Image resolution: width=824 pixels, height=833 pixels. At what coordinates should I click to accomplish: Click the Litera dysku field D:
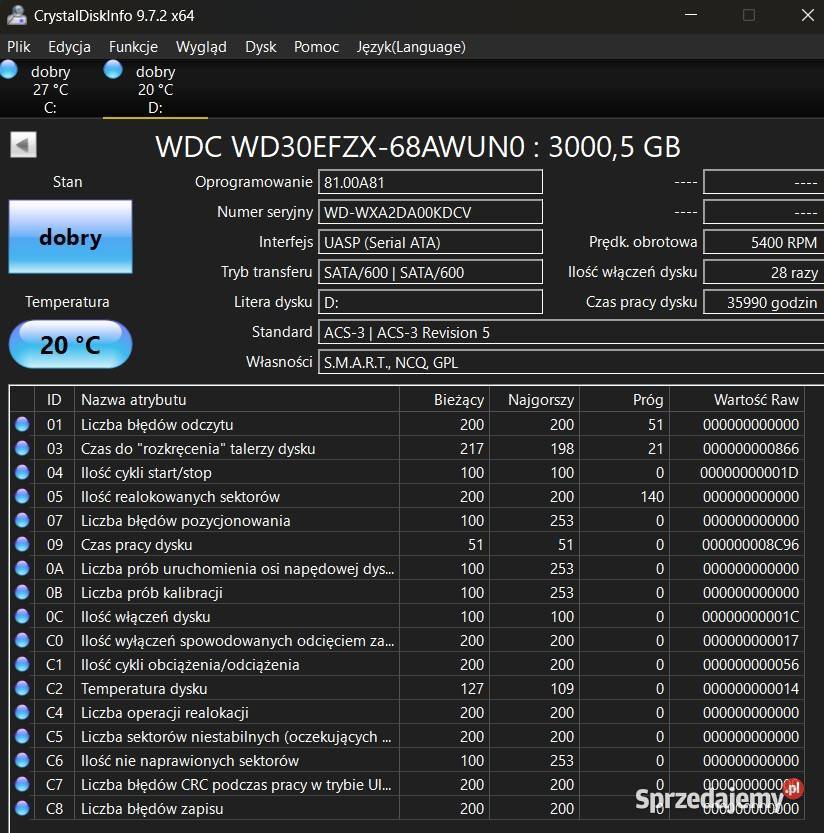tap(430, 302)
